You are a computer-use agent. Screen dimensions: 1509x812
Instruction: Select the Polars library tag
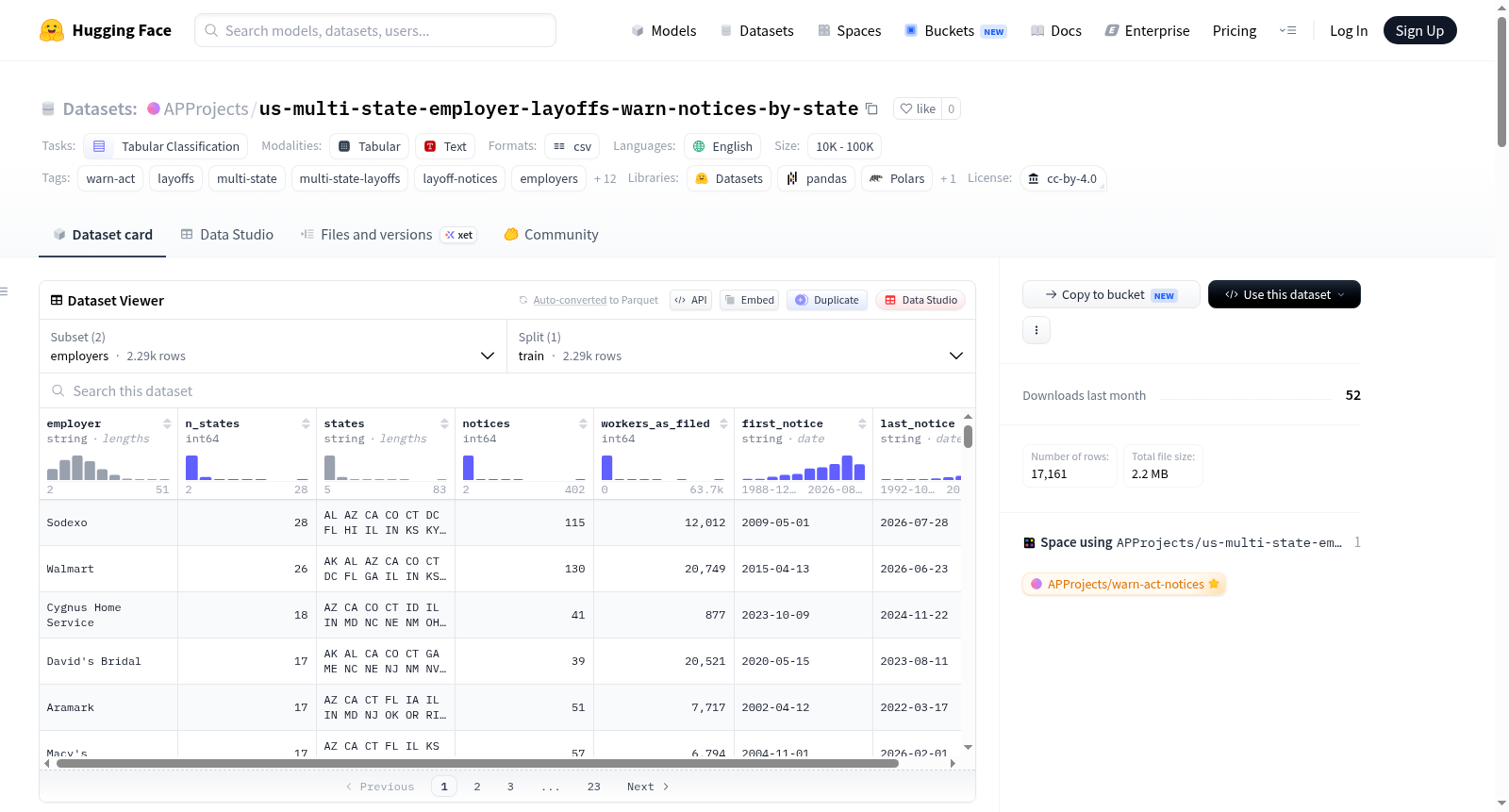click(897, 179)
